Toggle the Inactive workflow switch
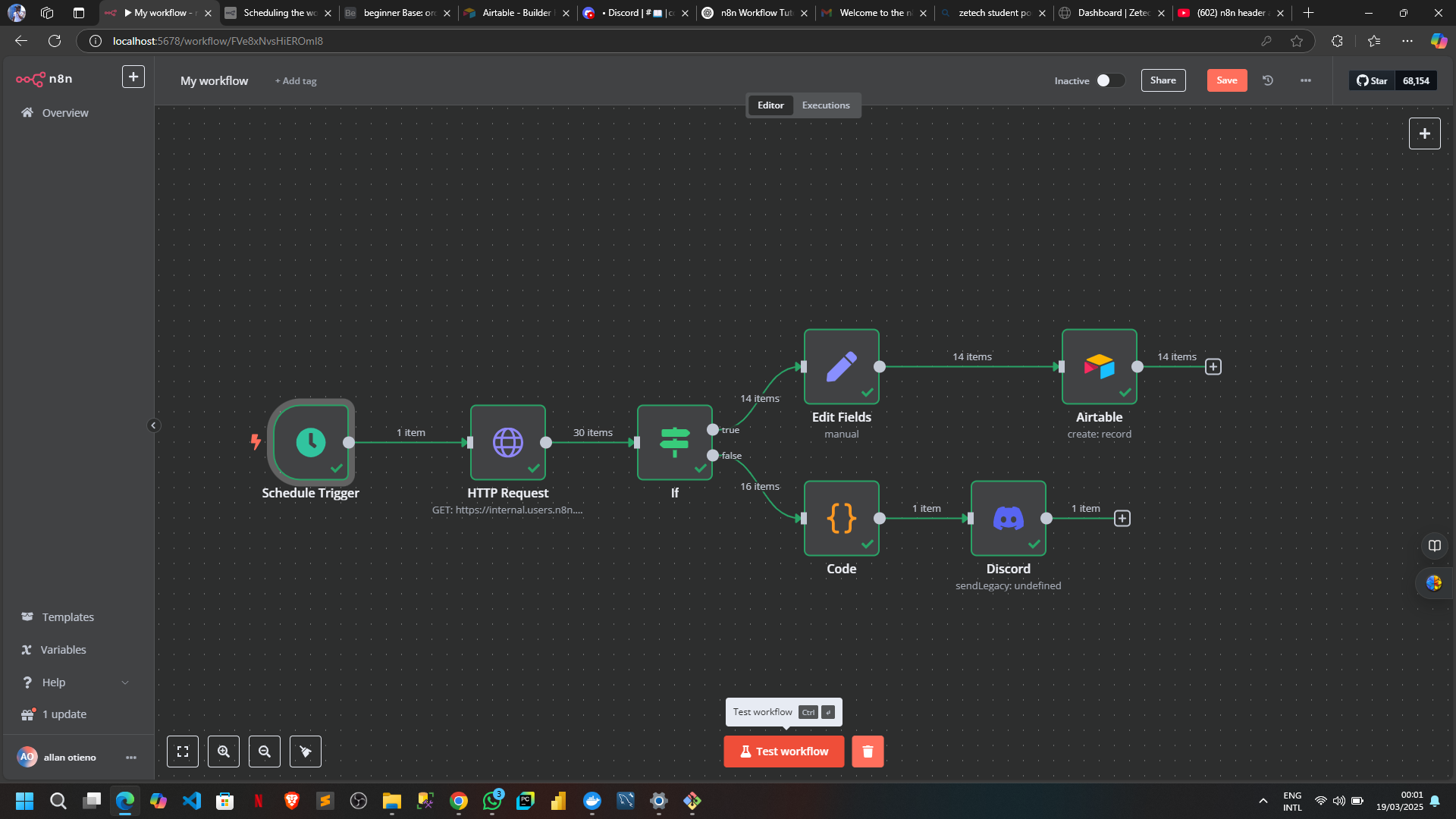The width and height of the screenshot is (1456, 819). click(x=1110, y=80)
